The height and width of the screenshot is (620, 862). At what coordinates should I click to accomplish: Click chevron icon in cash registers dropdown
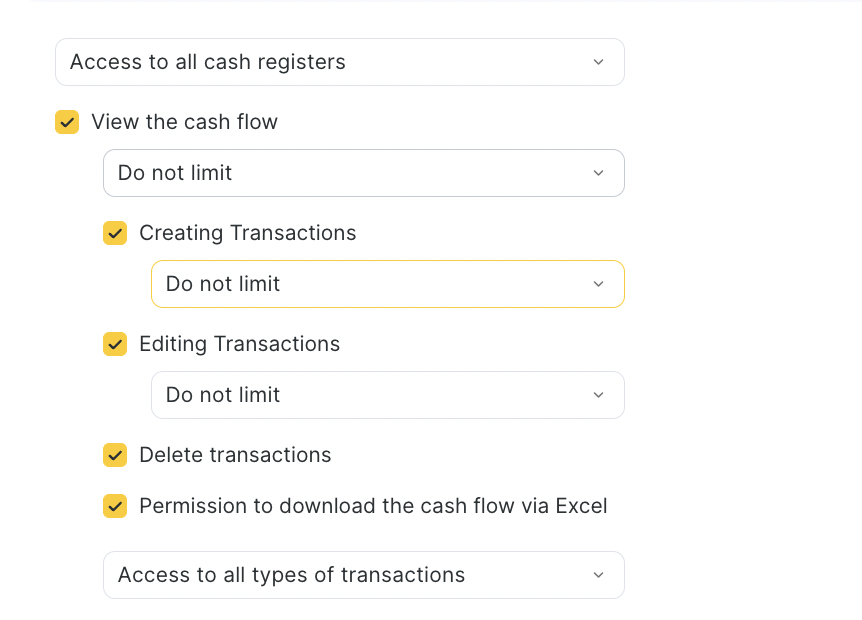pos(598,62)
